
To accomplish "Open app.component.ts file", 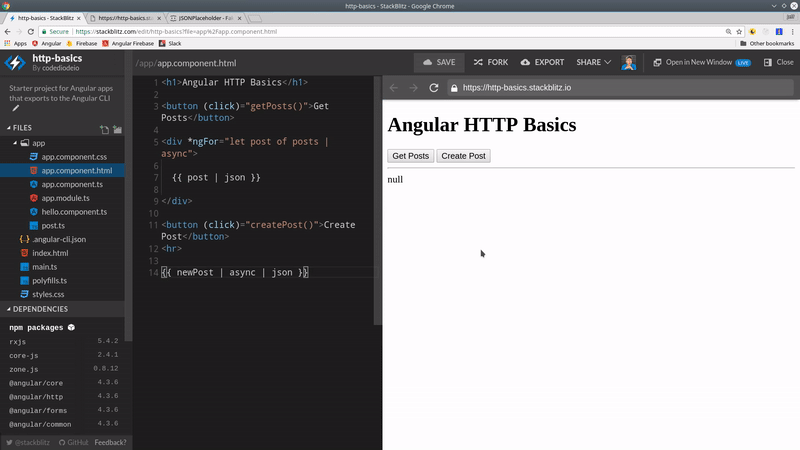I will (x=73, y=185).
